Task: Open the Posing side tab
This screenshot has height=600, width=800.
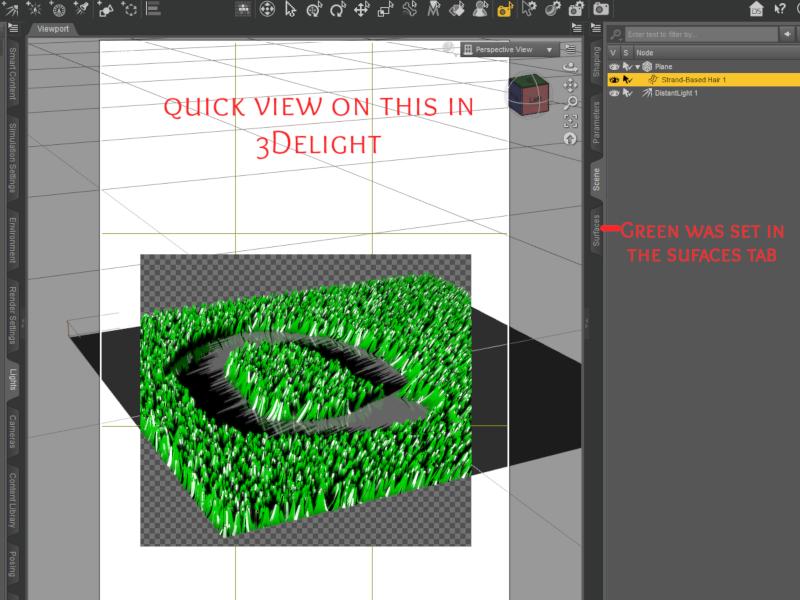Action: [12, 566]
